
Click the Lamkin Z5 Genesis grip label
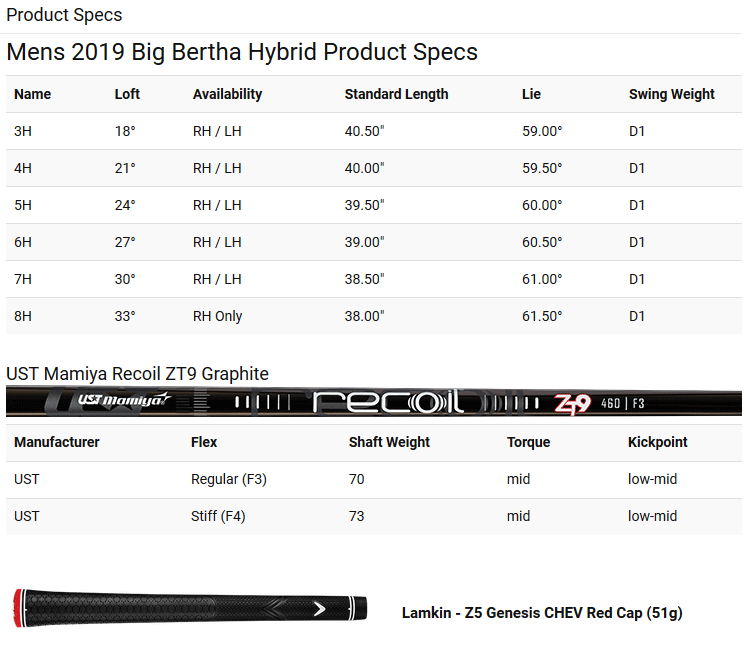pos(542,613)
